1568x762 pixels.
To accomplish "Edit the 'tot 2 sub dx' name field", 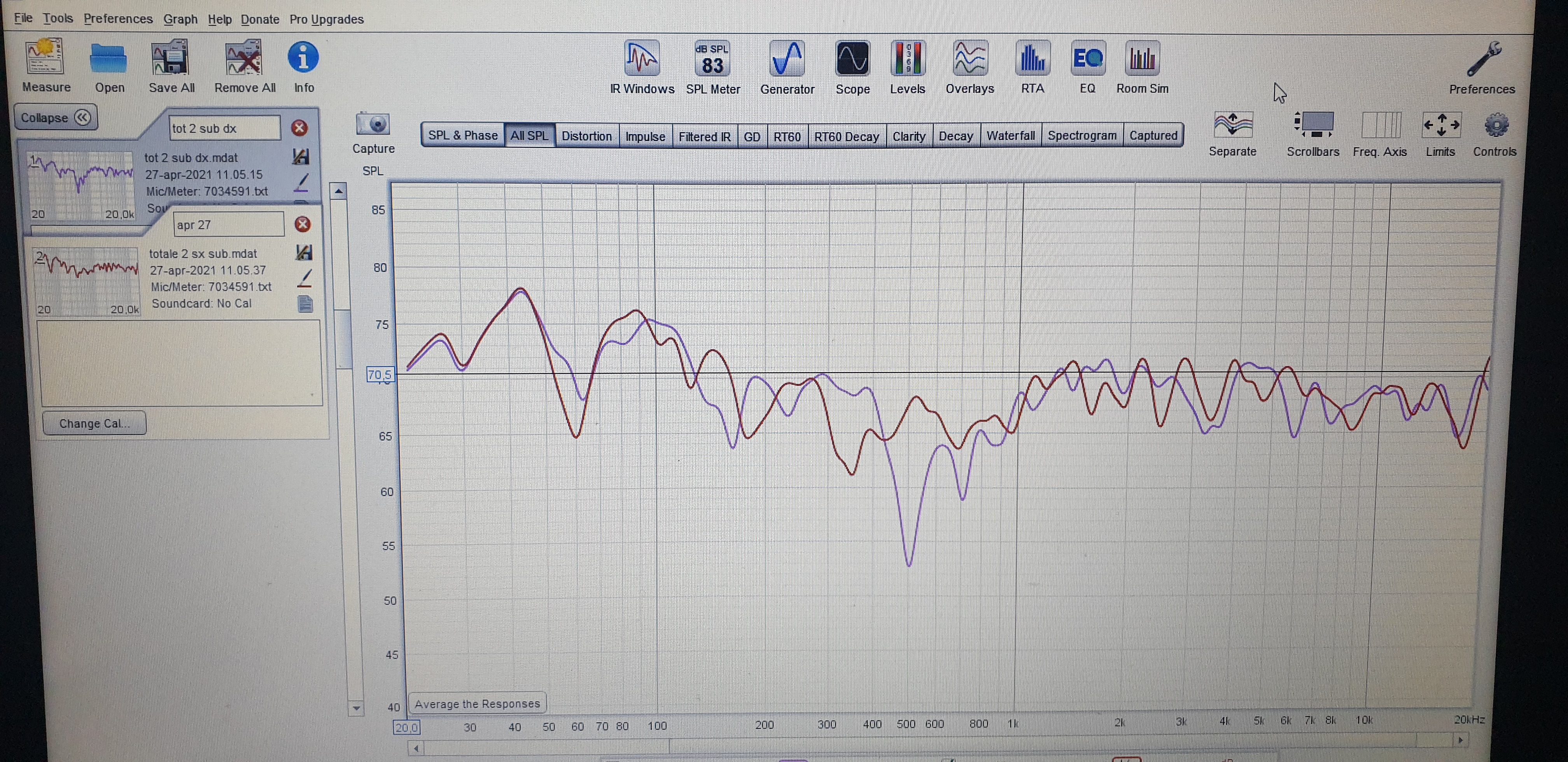I will click(225, 128).
